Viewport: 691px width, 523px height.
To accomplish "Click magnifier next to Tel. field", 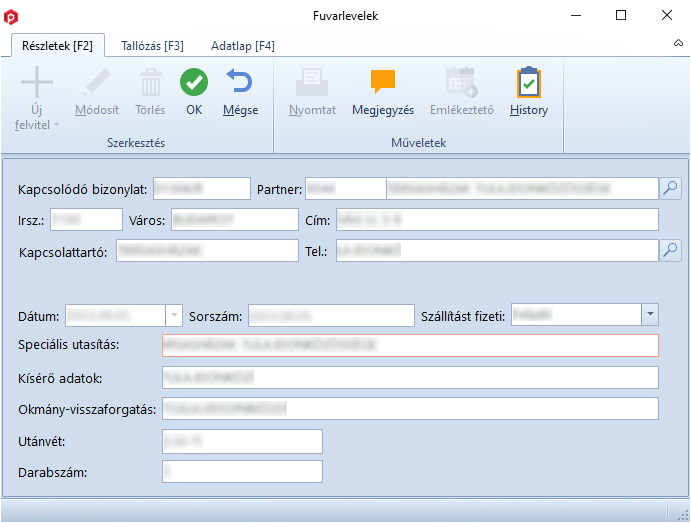I will click(670, 250).
